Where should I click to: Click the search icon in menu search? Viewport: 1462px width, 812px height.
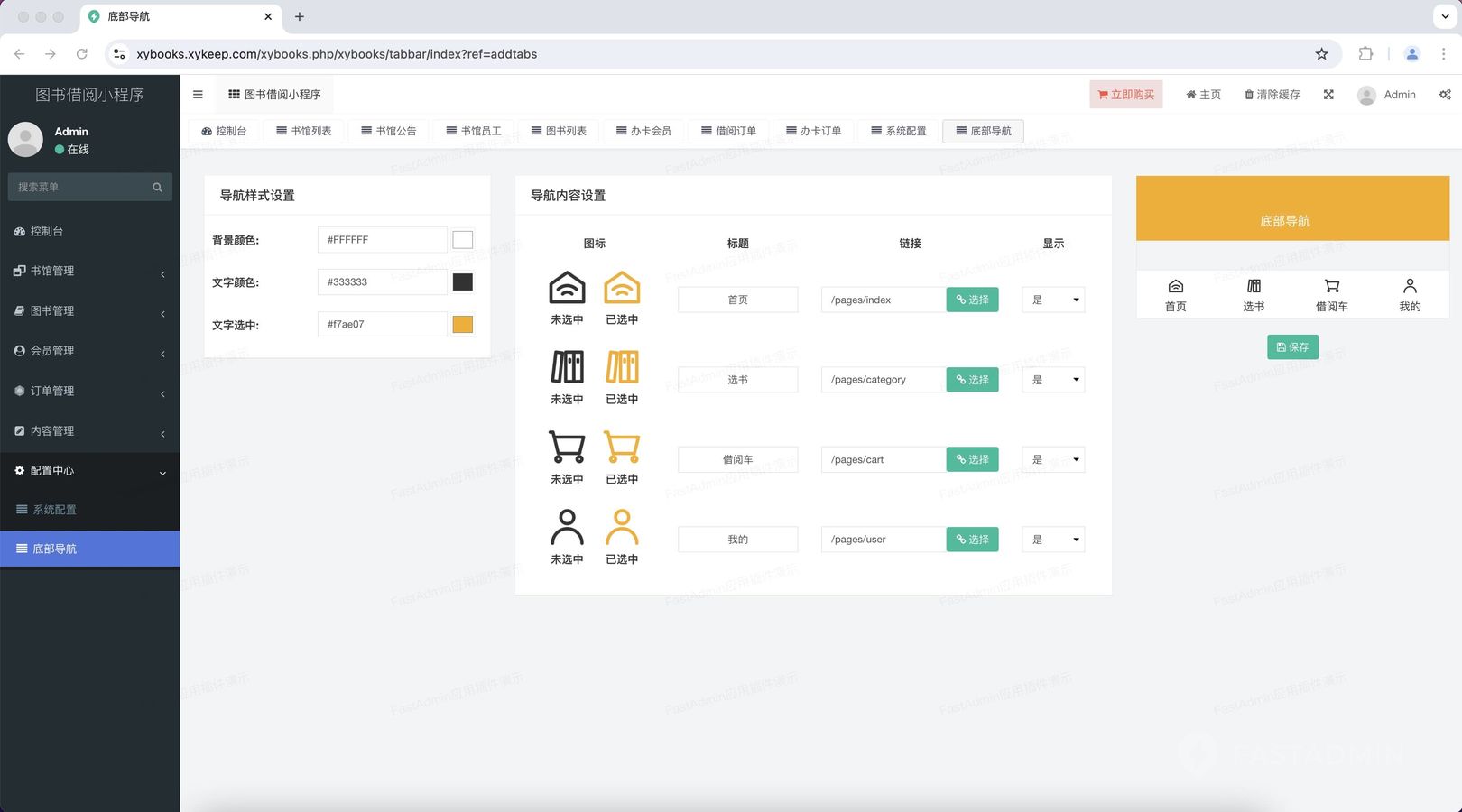[x=157, y=187]
